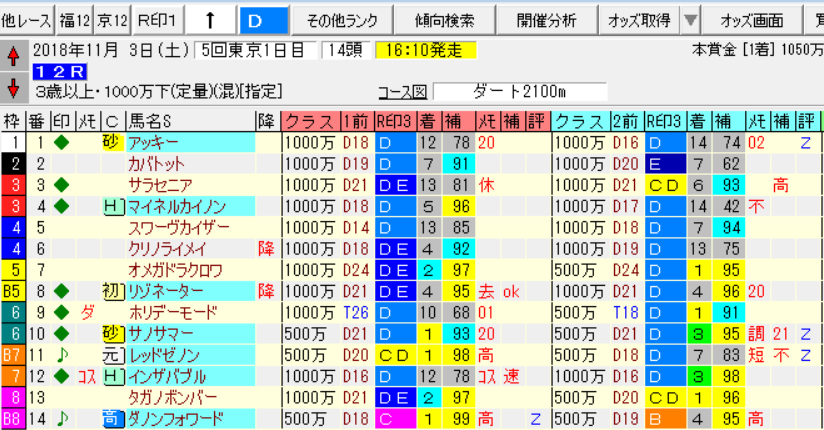The height and width of the screenshot is (430, 824).
Task: Click the ダ memo mark for ホリデーモード
Action: coord(88,312)
